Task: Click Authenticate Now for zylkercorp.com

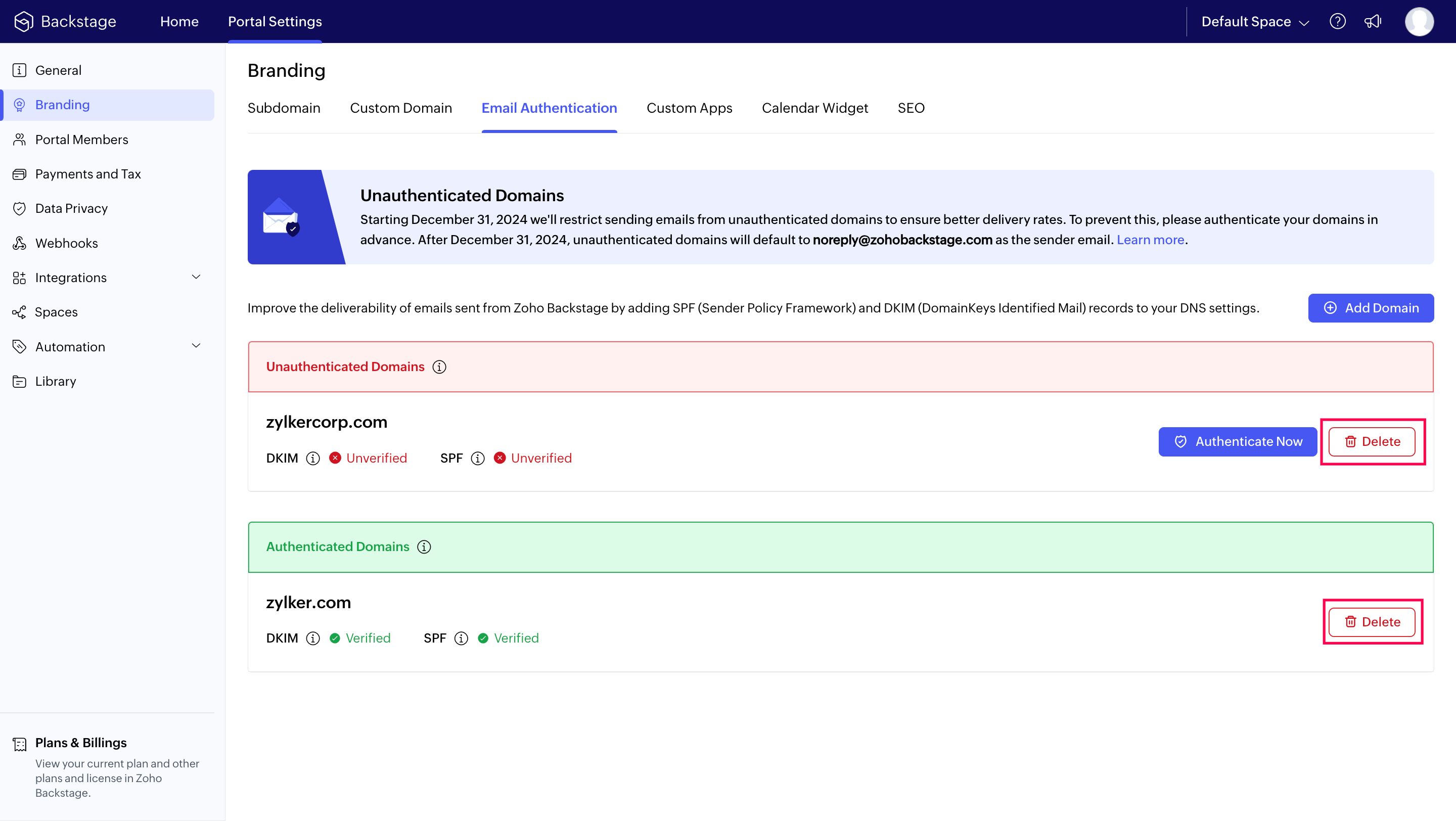Action: pos(1237,442)
